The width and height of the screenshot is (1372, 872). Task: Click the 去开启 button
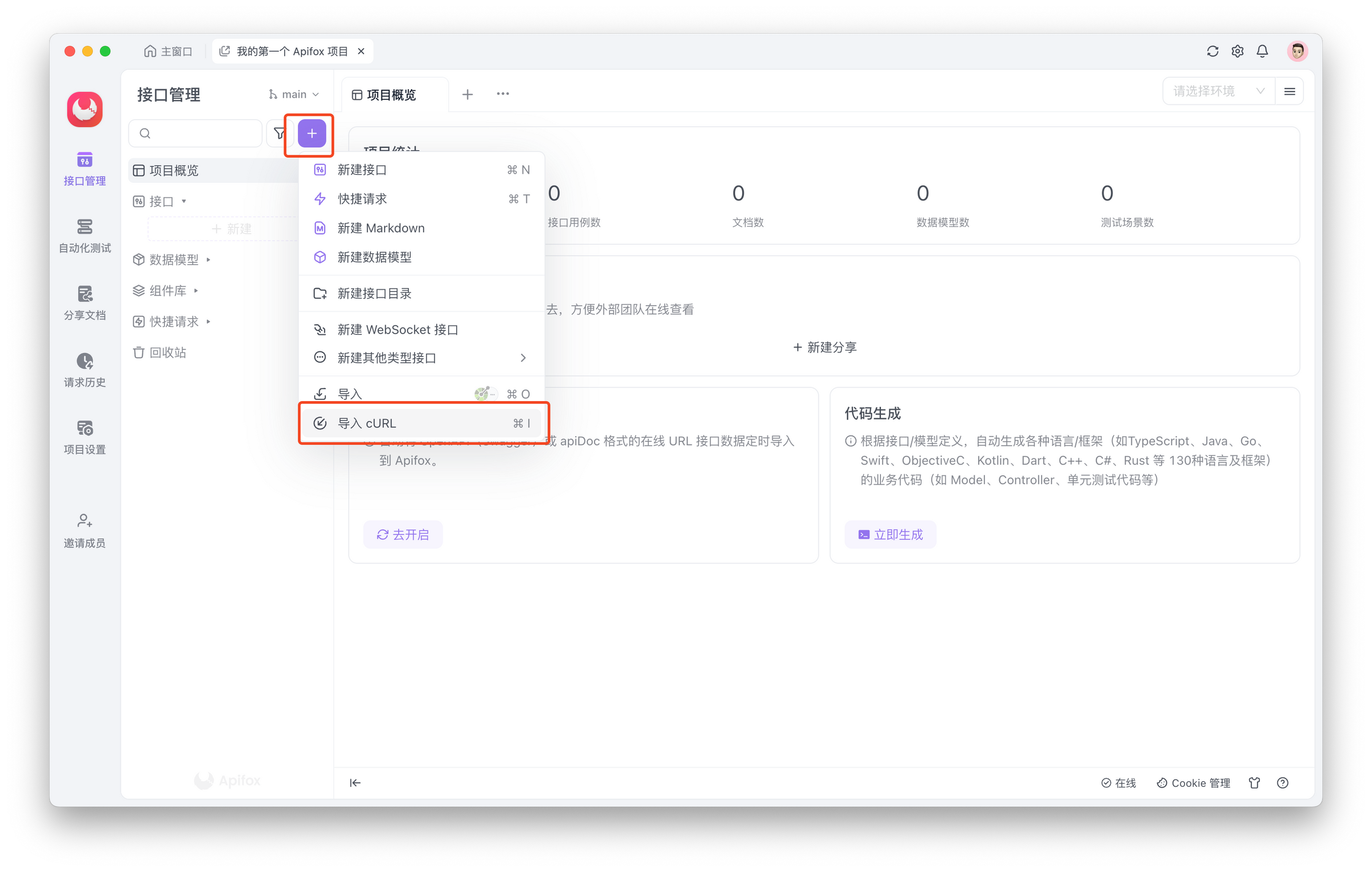[x=402, y=534]
